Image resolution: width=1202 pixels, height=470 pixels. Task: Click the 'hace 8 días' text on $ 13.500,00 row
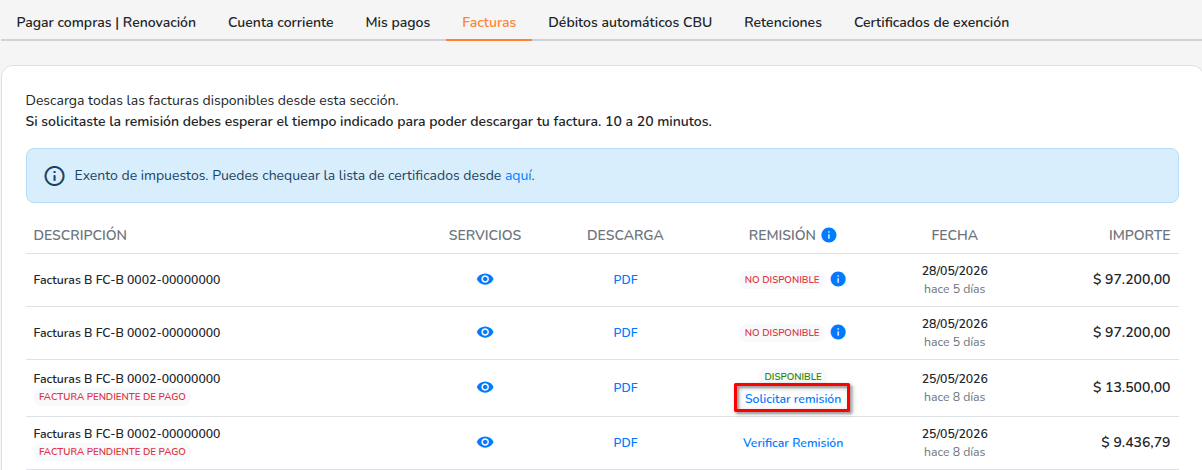coord(955,397)
